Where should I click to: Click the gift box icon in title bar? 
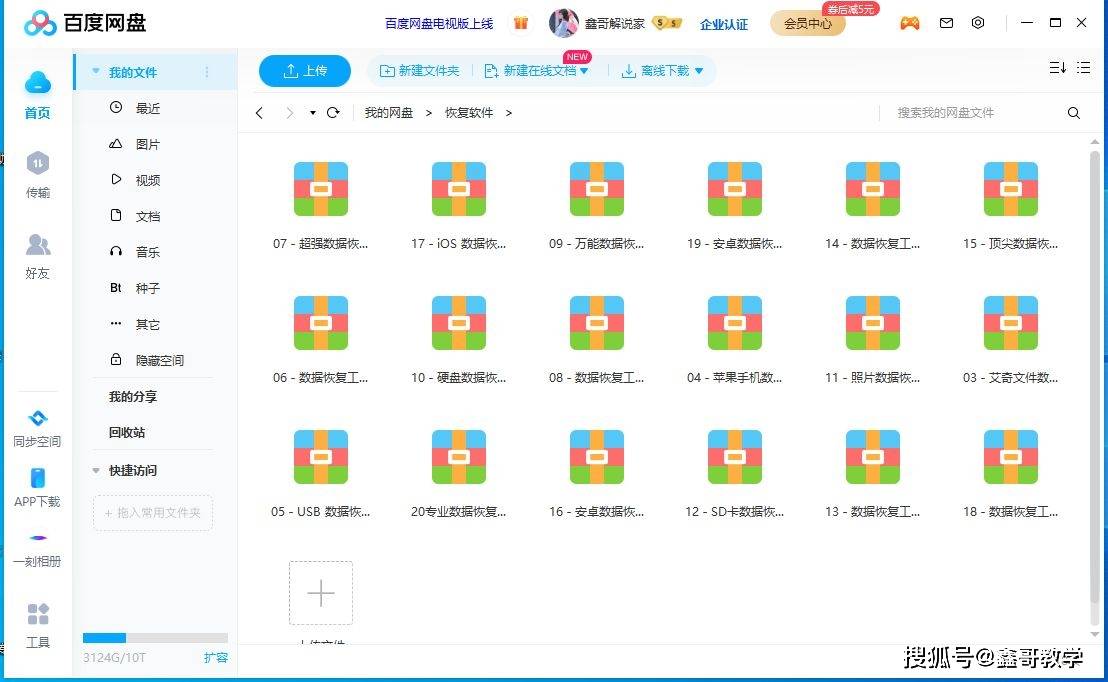521,23
